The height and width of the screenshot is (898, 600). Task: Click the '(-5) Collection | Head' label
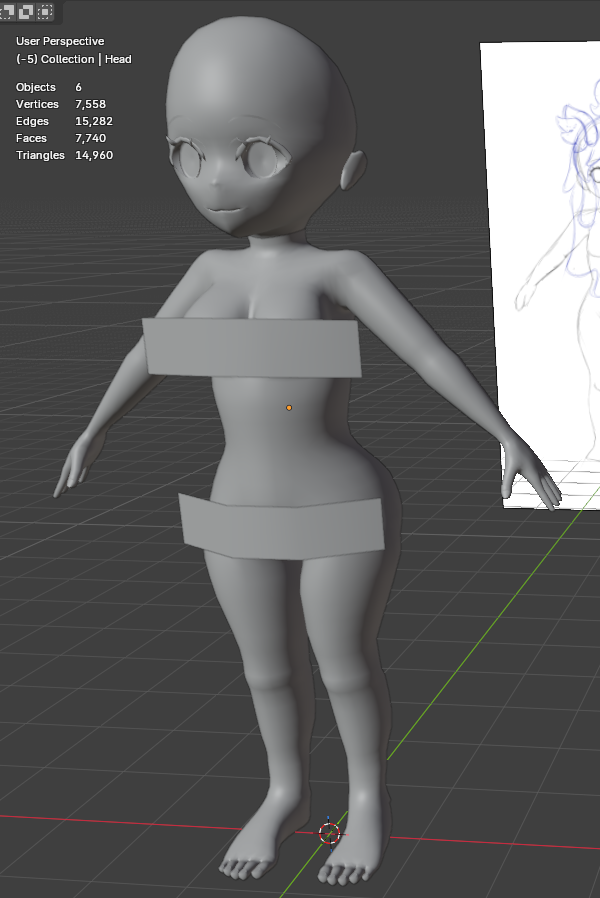click(74, 59)
